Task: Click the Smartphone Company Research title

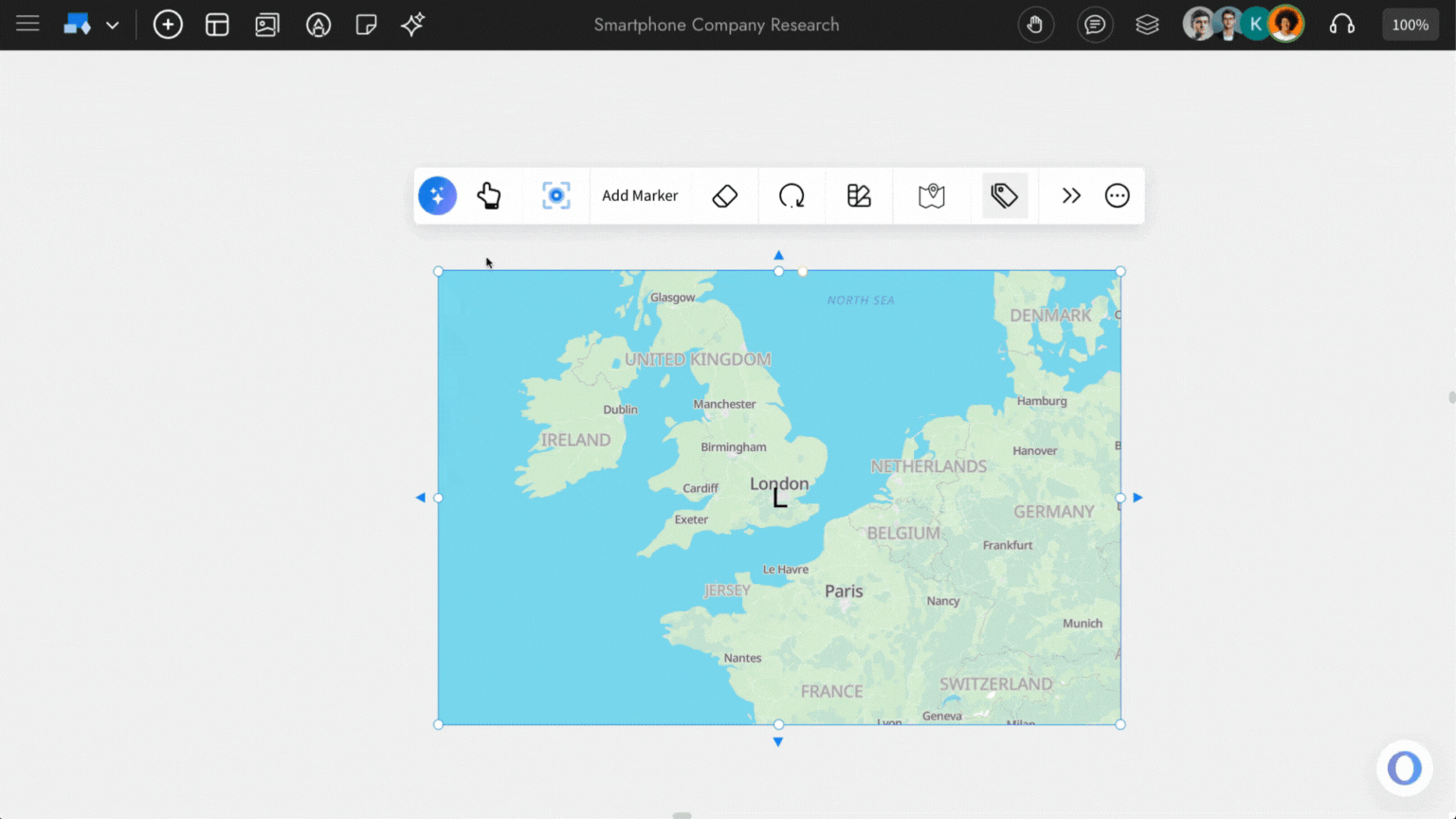Action: coord(717,25)
